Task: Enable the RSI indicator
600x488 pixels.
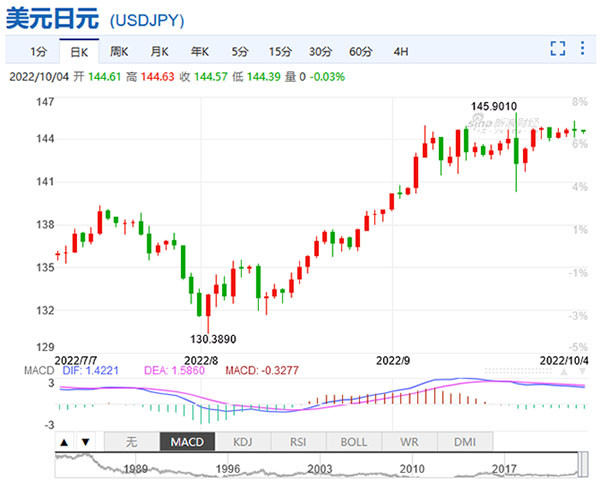Action: (298, 442)
